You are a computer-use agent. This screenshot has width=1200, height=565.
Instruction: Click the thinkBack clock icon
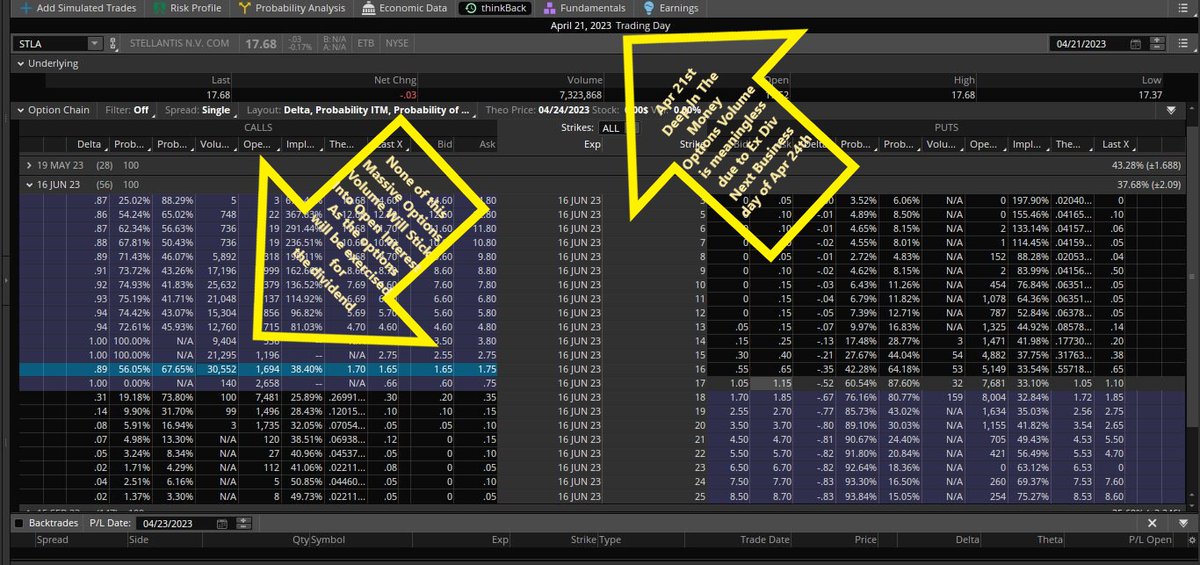471,8
